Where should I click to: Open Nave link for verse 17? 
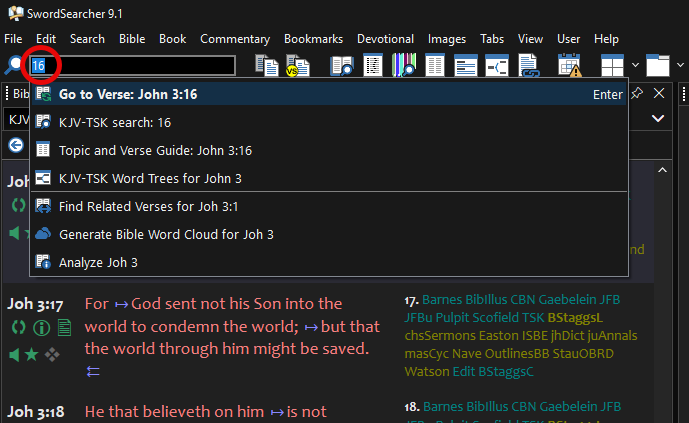tap(467, 354)
